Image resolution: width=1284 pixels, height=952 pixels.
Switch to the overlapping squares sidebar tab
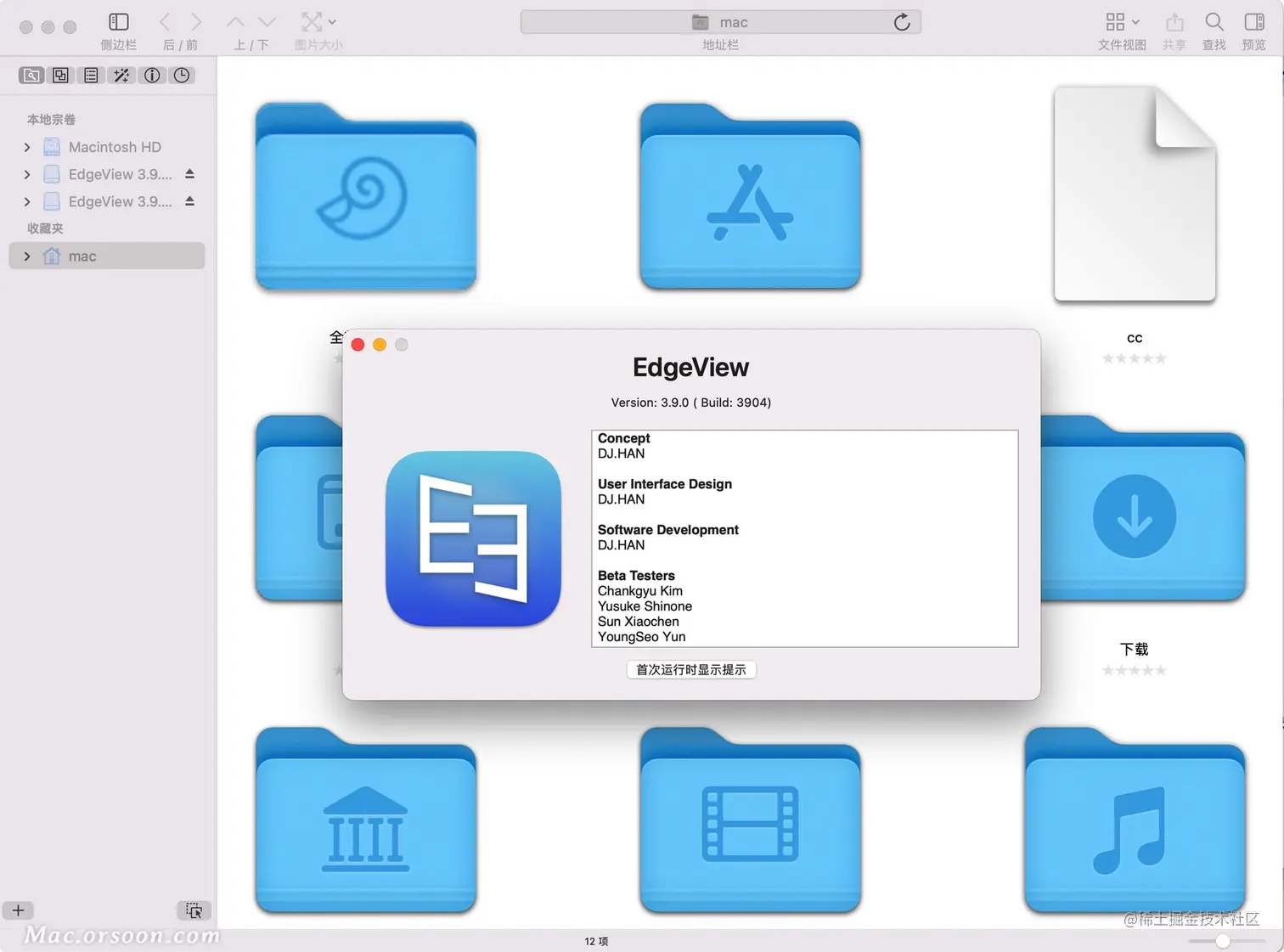(61, 76)
